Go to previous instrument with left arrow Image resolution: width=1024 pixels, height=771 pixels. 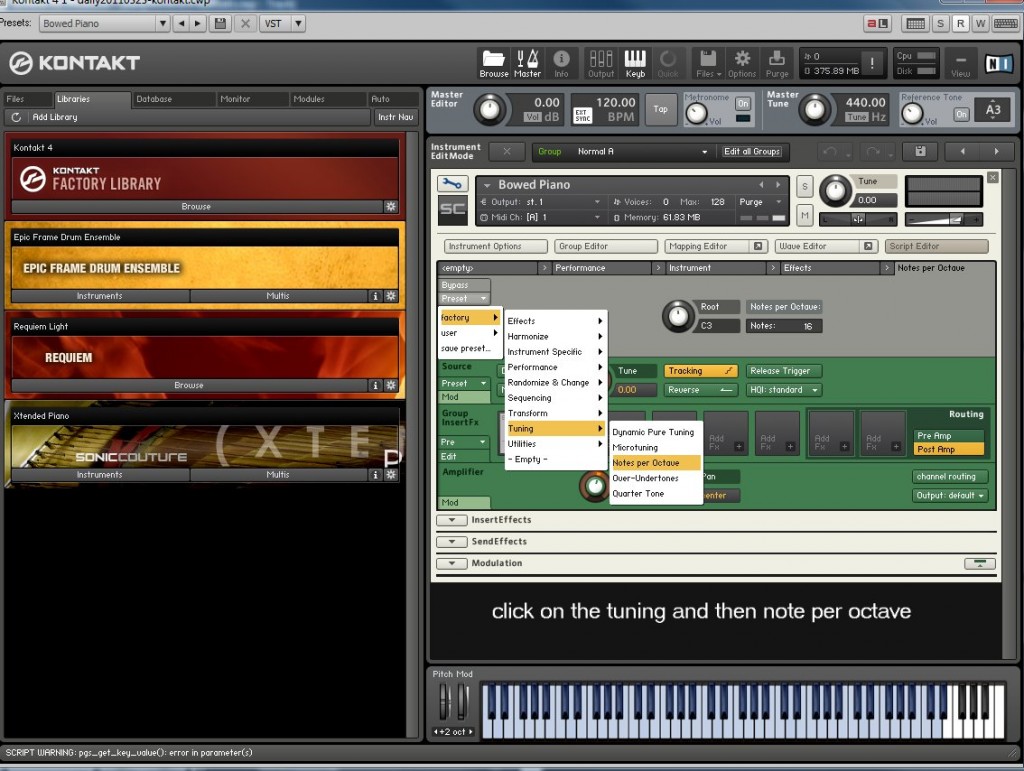[962, 151]
